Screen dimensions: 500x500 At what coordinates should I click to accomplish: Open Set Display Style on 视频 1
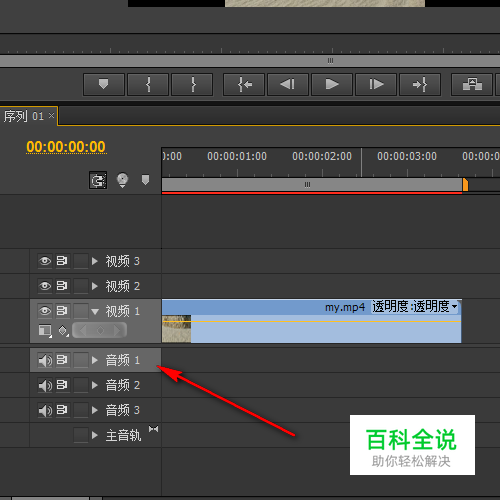45,331
